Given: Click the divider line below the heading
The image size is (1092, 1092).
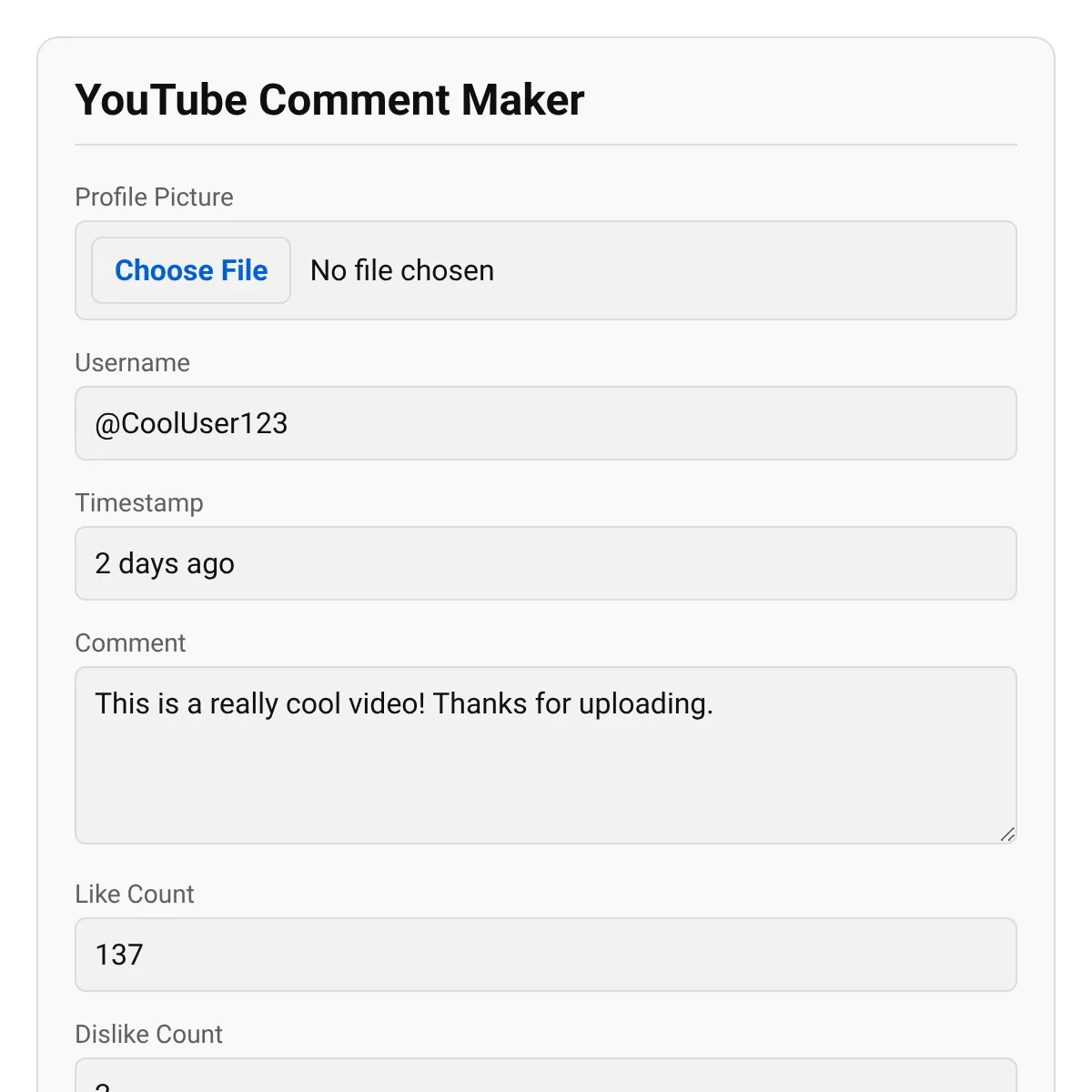Looking at the screenshot, I should click(x=546, y=145).
